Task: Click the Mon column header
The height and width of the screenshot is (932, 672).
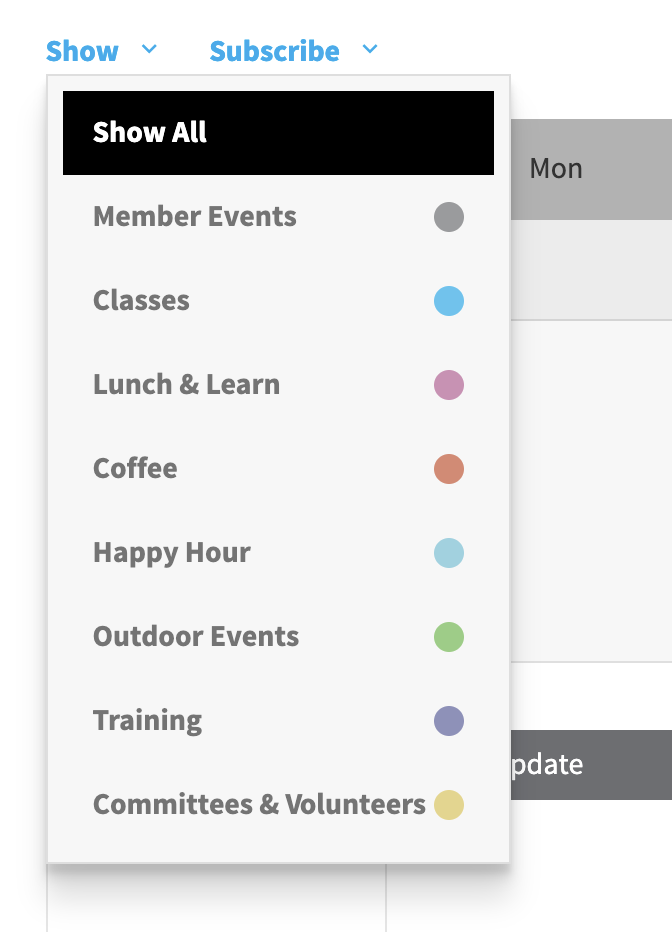Action: click(x=556, y=169)
